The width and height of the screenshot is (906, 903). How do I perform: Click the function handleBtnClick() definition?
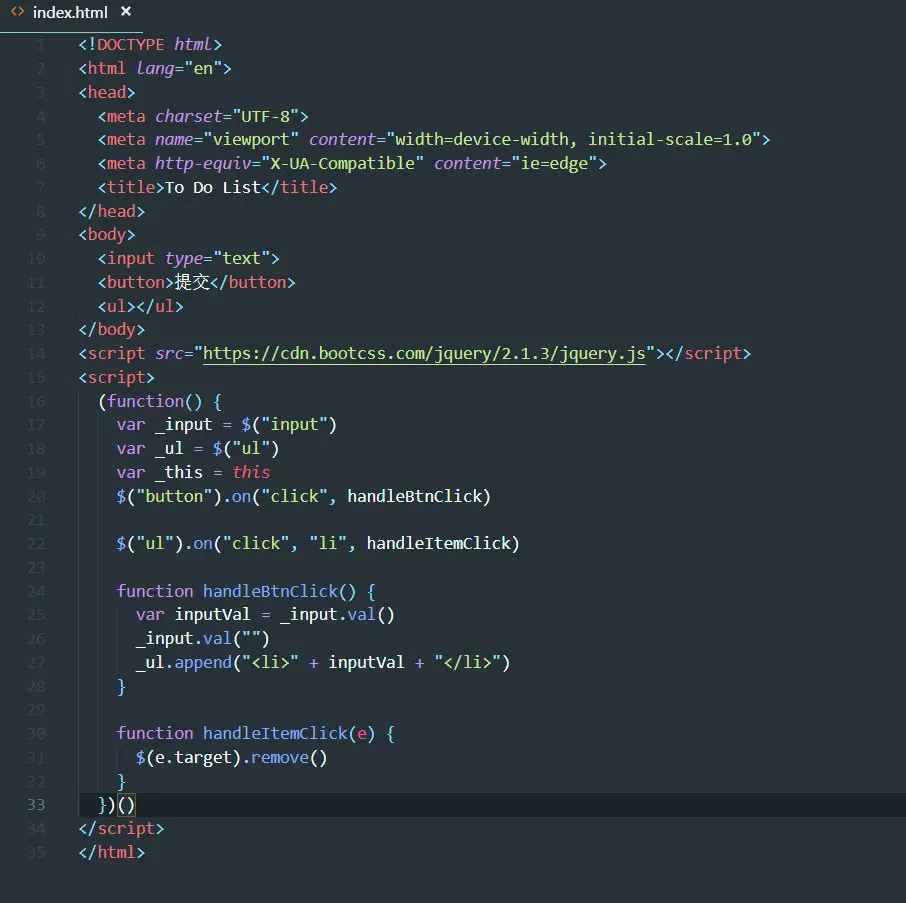(246, 591)
